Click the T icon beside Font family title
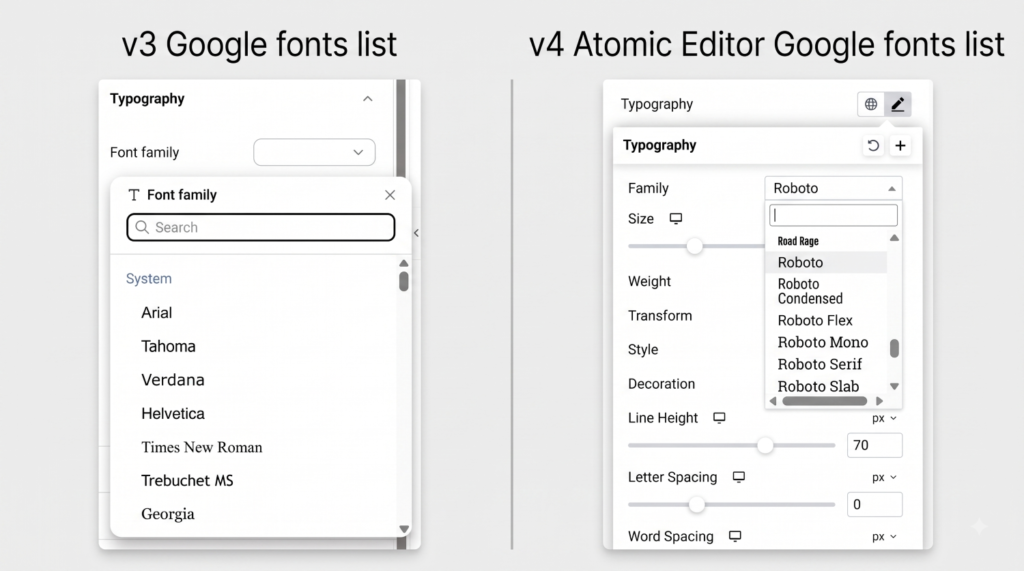Image resolution: width=1024 pixels, height=571 pixels. pos(134,195)
